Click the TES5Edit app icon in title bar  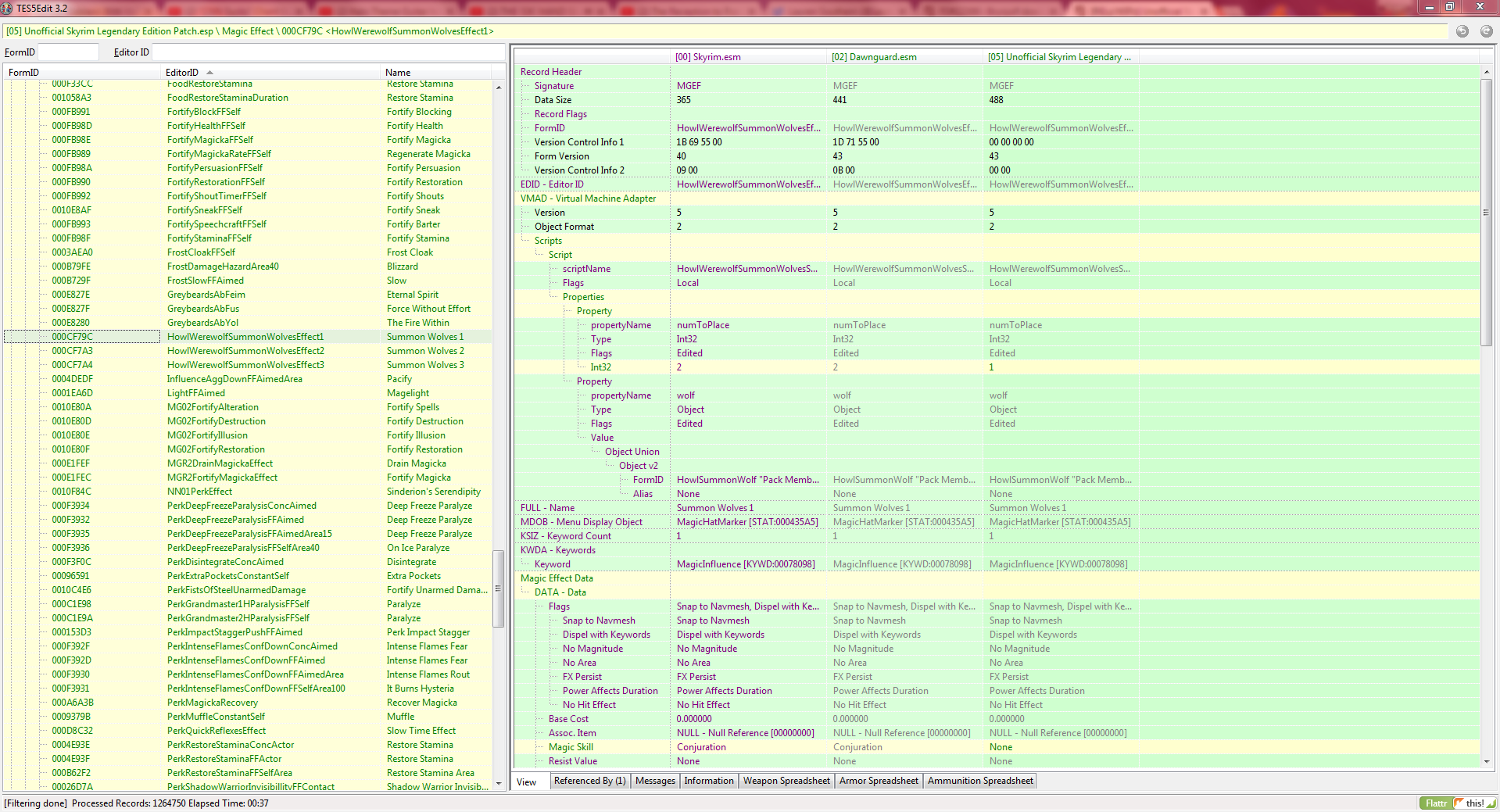click(x=7, y=8)
